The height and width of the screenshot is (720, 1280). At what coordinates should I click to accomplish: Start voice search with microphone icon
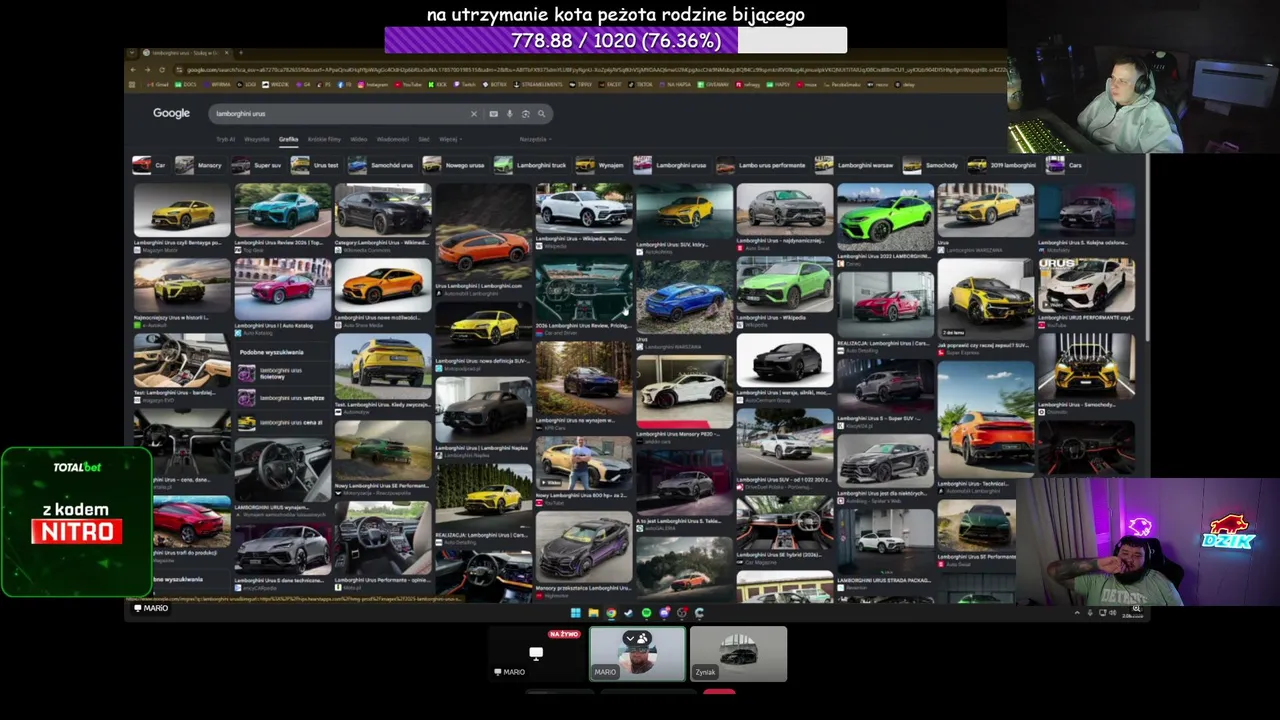[509, 114]
